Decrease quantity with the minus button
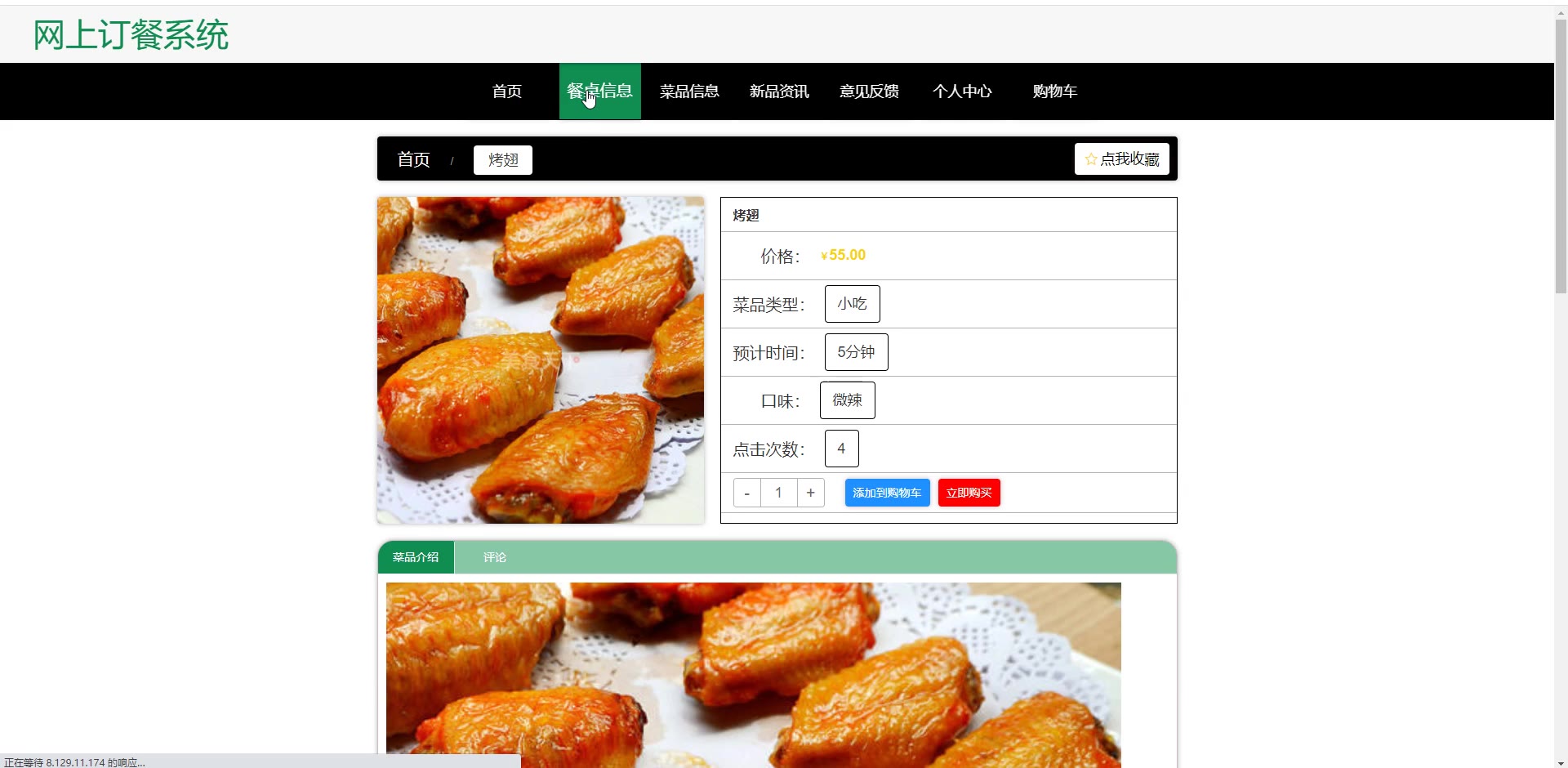The width and height of the screenshot is (1568, 768). coord(746,493)
